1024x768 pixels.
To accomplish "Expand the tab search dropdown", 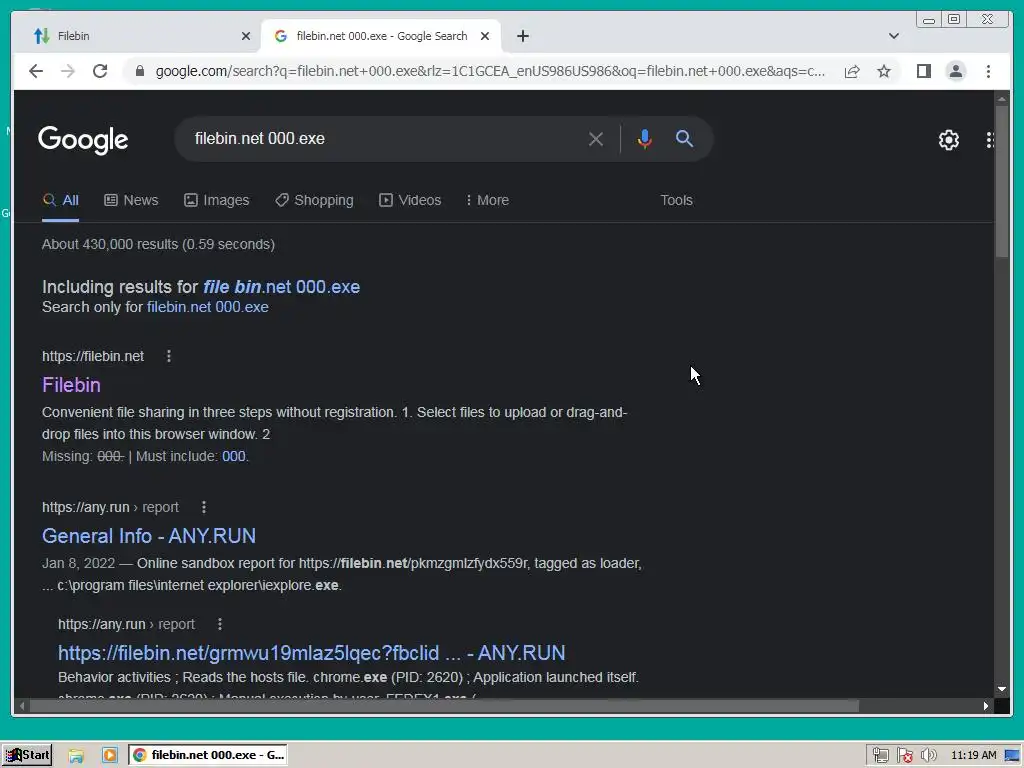I will click(893, 36).
